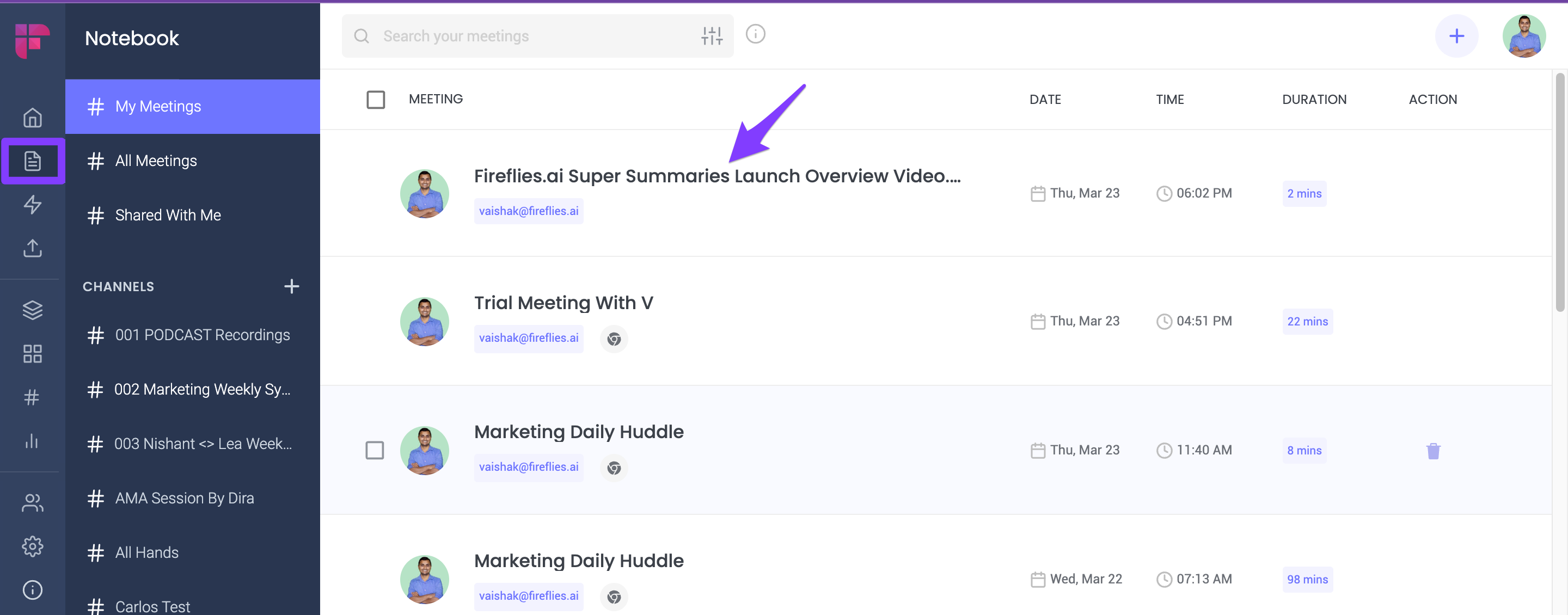Open 001 PODCAST Recordings channel
Viewport: 1568px width, 615px height.
[192, 335]
